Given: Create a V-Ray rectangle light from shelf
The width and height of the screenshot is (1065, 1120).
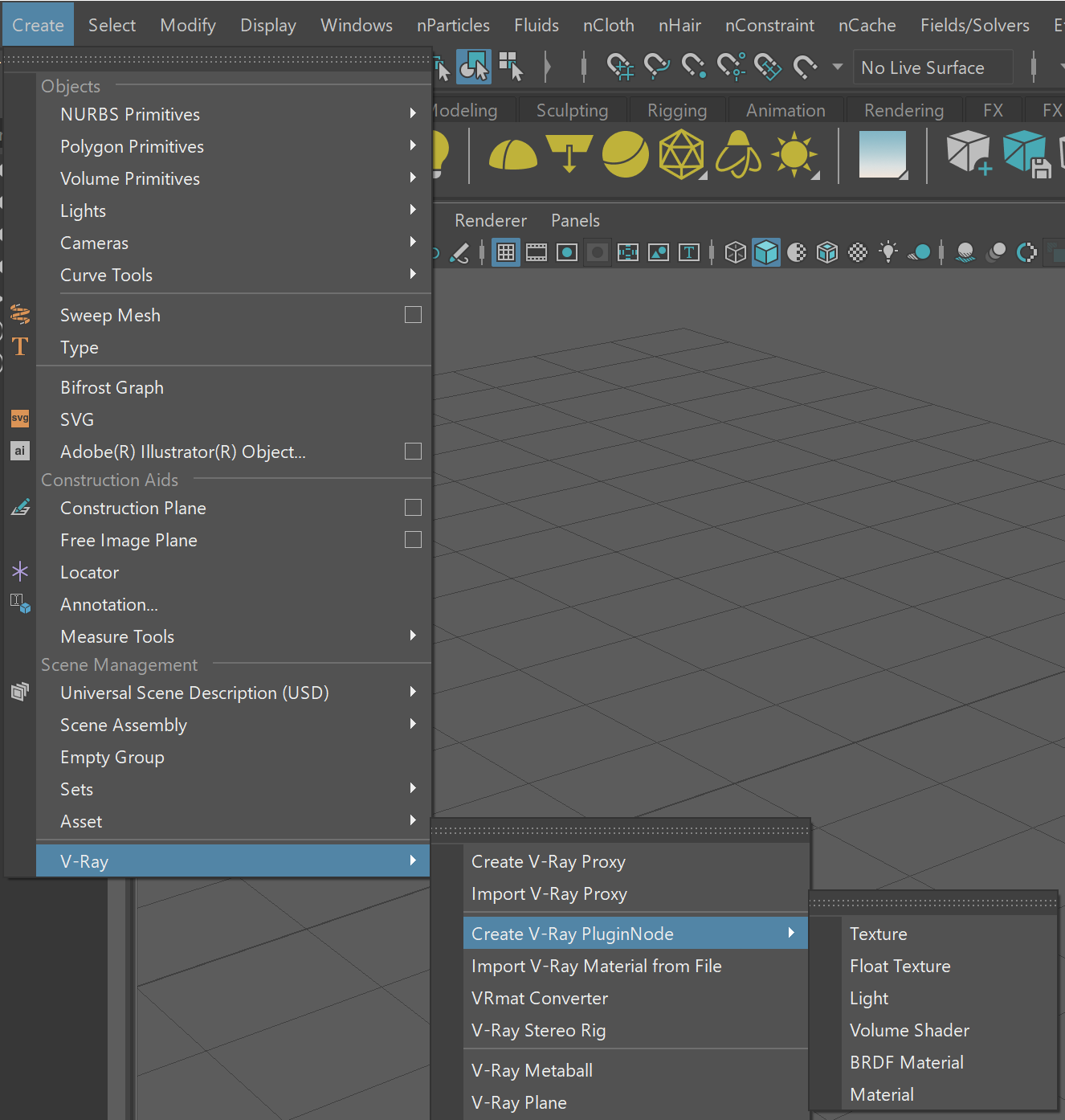Looking at the screenshot, I should click(x=569, y=153).
